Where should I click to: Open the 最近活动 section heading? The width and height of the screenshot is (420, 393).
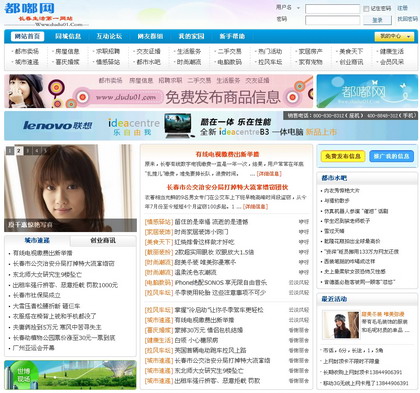[x=334, y=299]
